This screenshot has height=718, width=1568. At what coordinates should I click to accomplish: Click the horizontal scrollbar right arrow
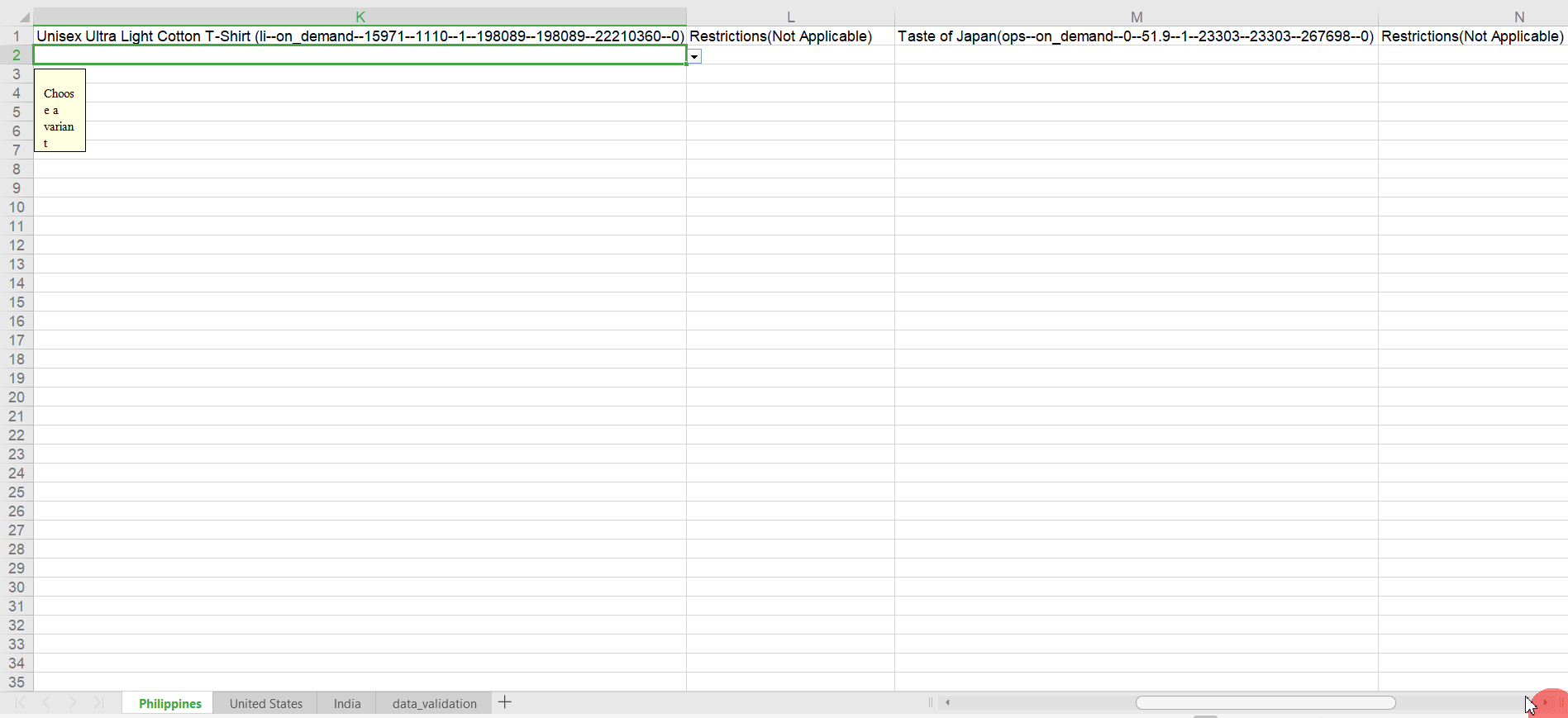1544,702
